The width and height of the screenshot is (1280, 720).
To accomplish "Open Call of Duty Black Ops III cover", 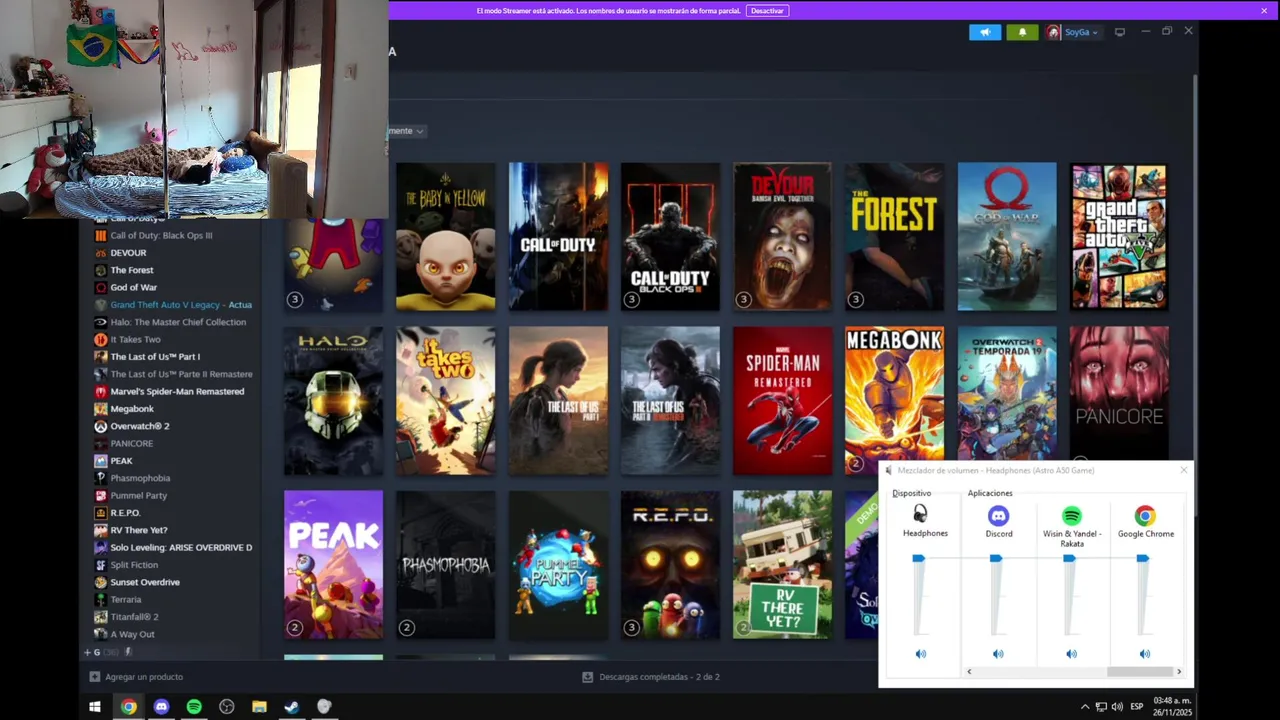I will tap(670, 236).
